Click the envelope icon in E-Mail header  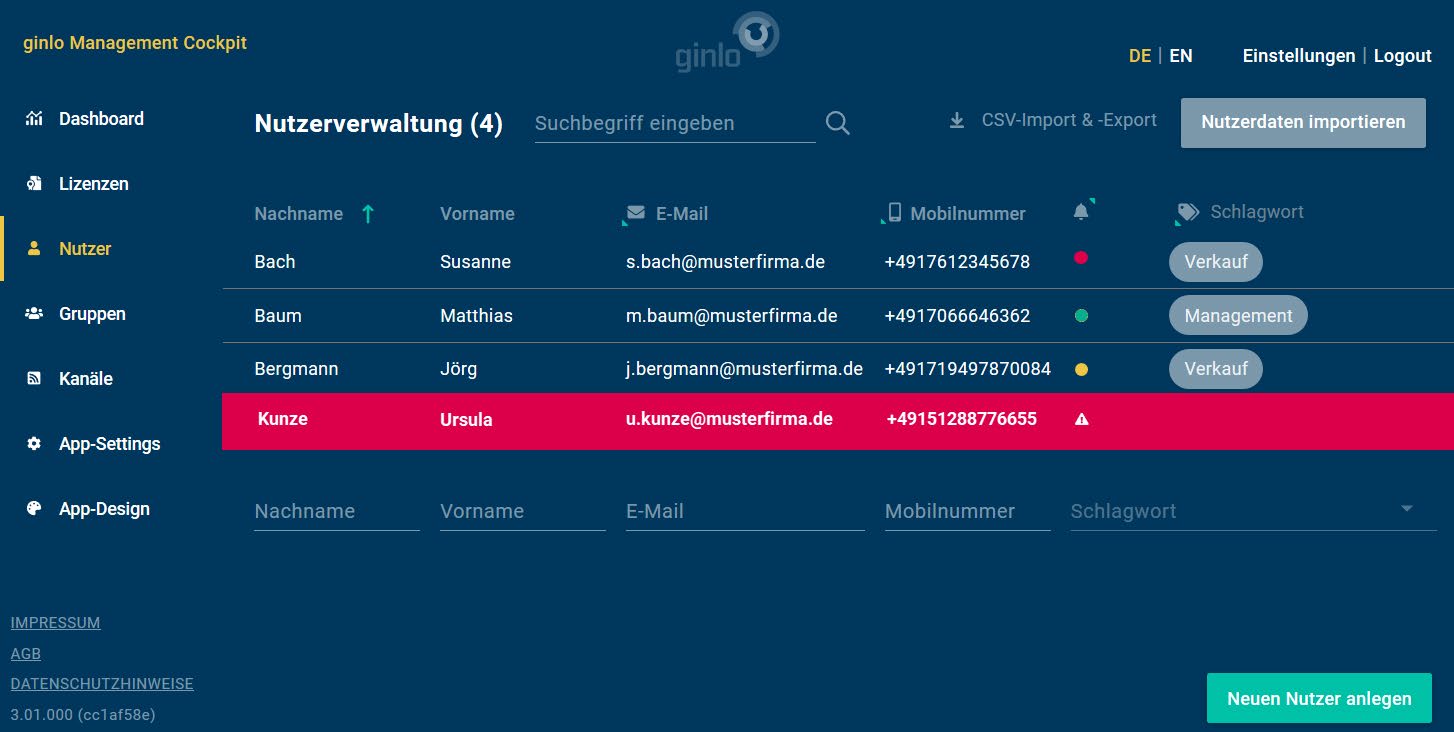[635, 213]
